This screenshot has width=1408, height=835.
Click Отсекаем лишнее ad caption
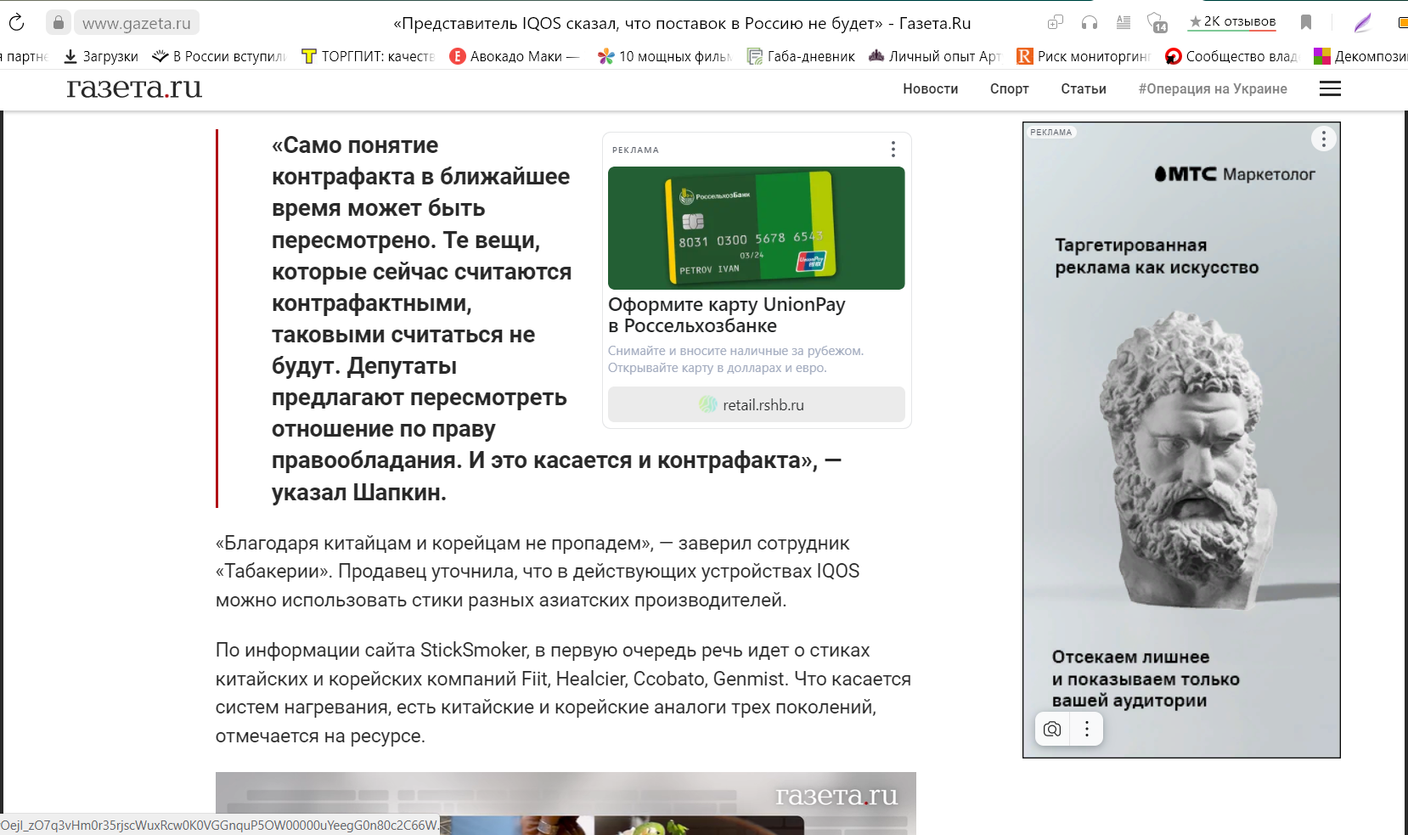[1146, 679]
